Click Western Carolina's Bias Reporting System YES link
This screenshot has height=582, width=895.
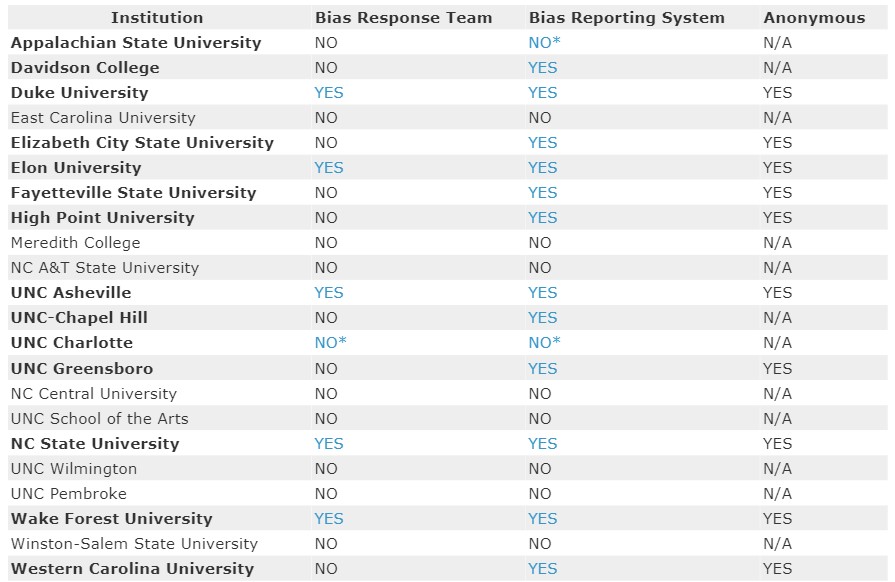(543, 569)
